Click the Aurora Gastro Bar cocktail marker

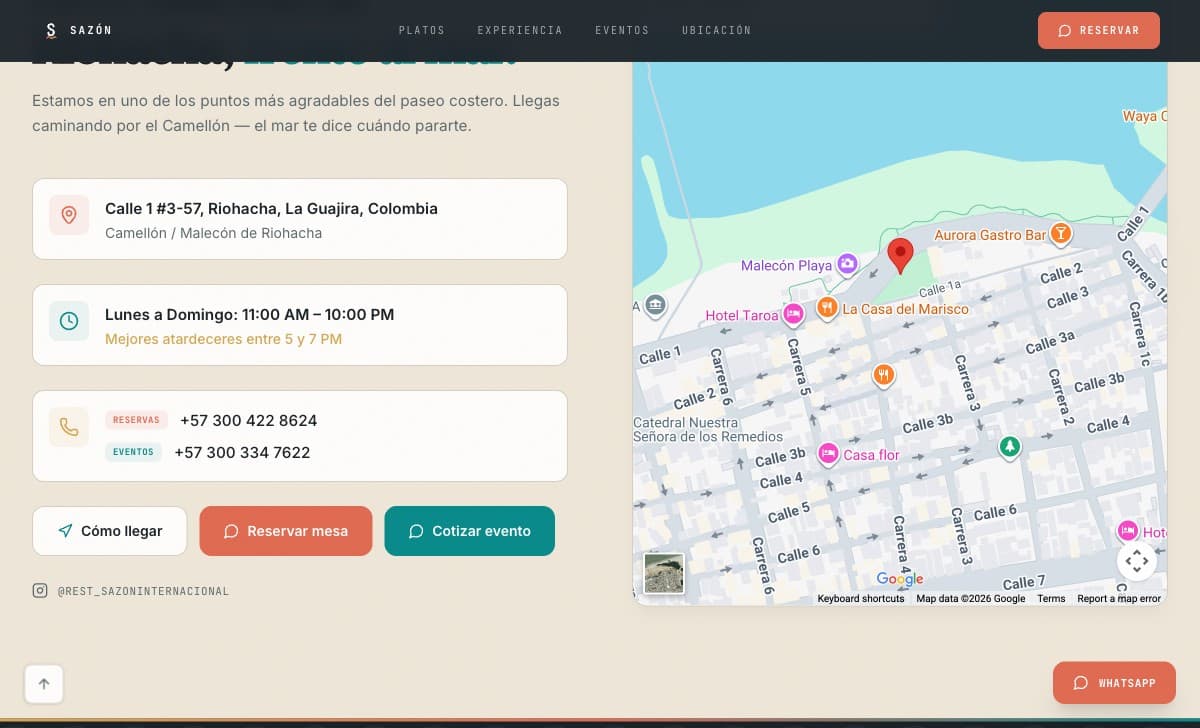(x=1060, y=234)
